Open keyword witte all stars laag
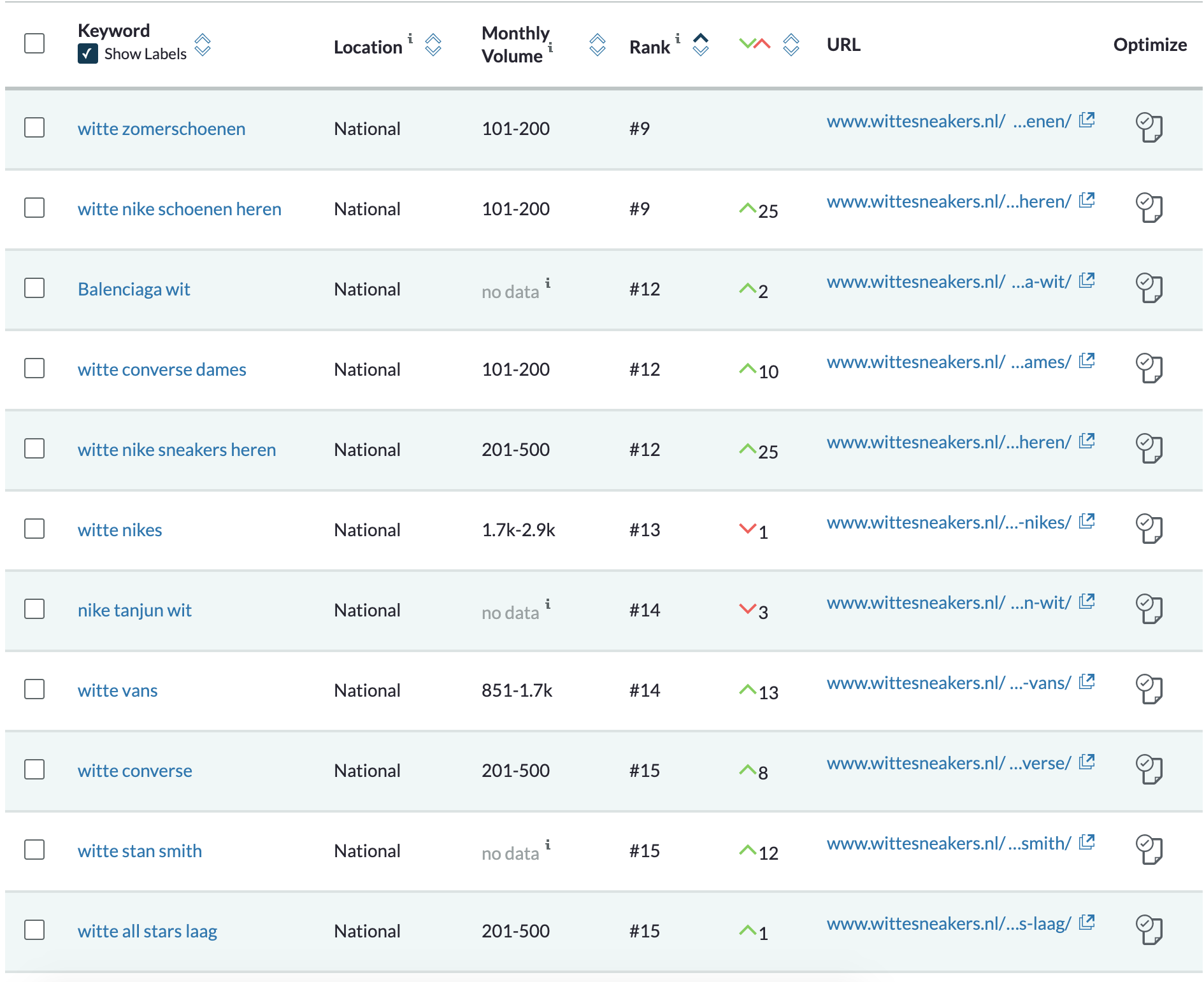Viewport: 1204px width, 982px height. 147,931
